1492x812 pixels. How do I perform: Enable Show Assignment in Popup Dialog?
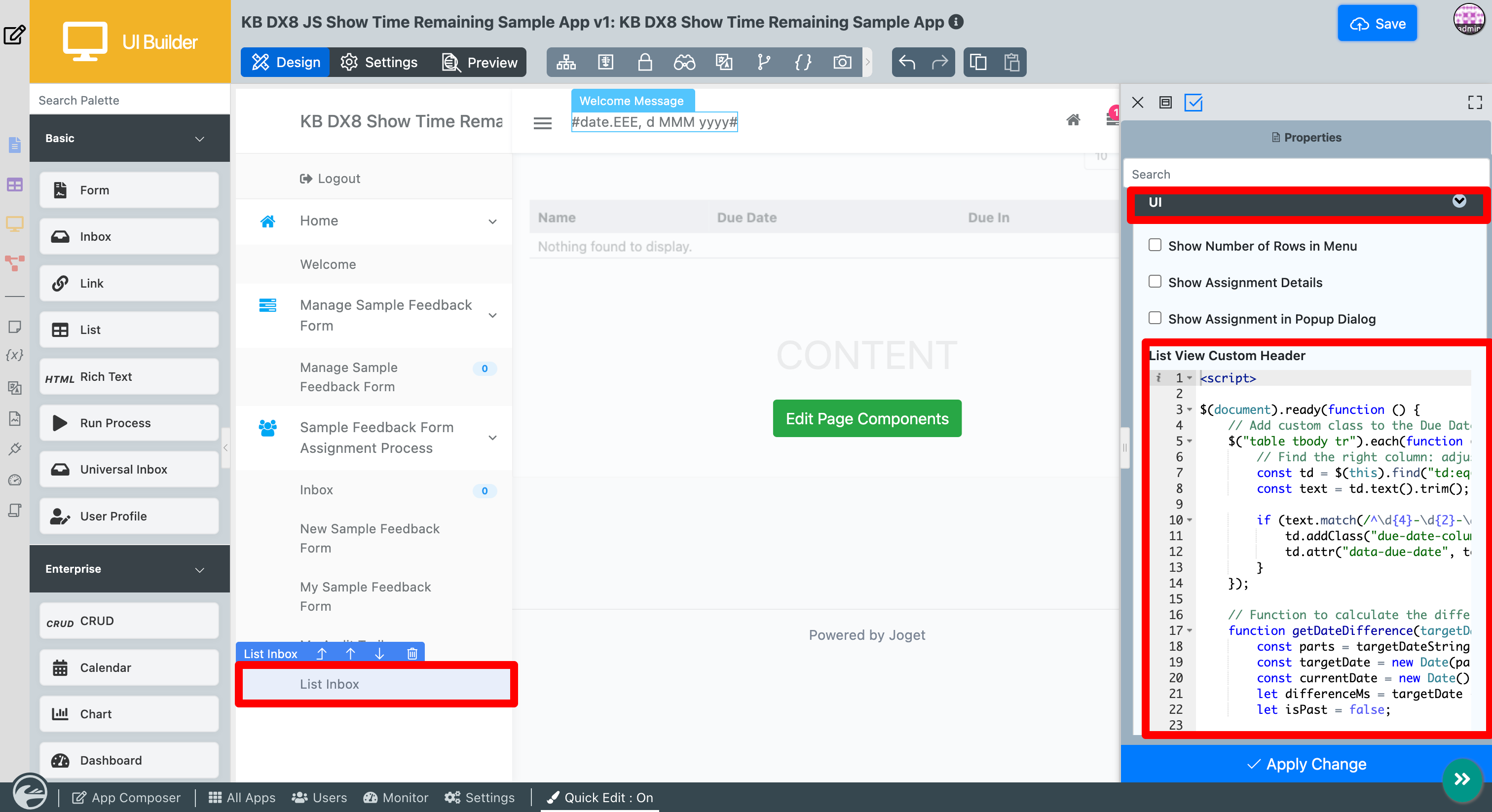point(1155,318)
